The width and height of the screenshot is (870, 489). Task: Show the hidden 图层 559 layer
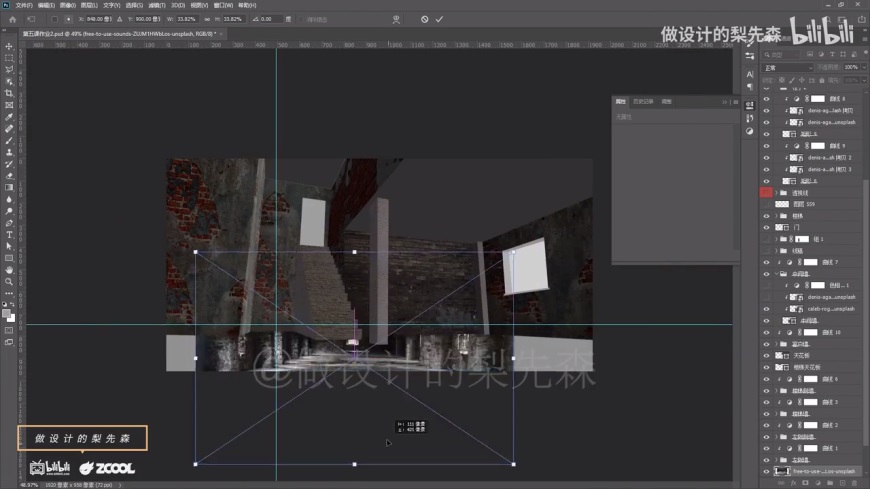[x=766, y=204]
